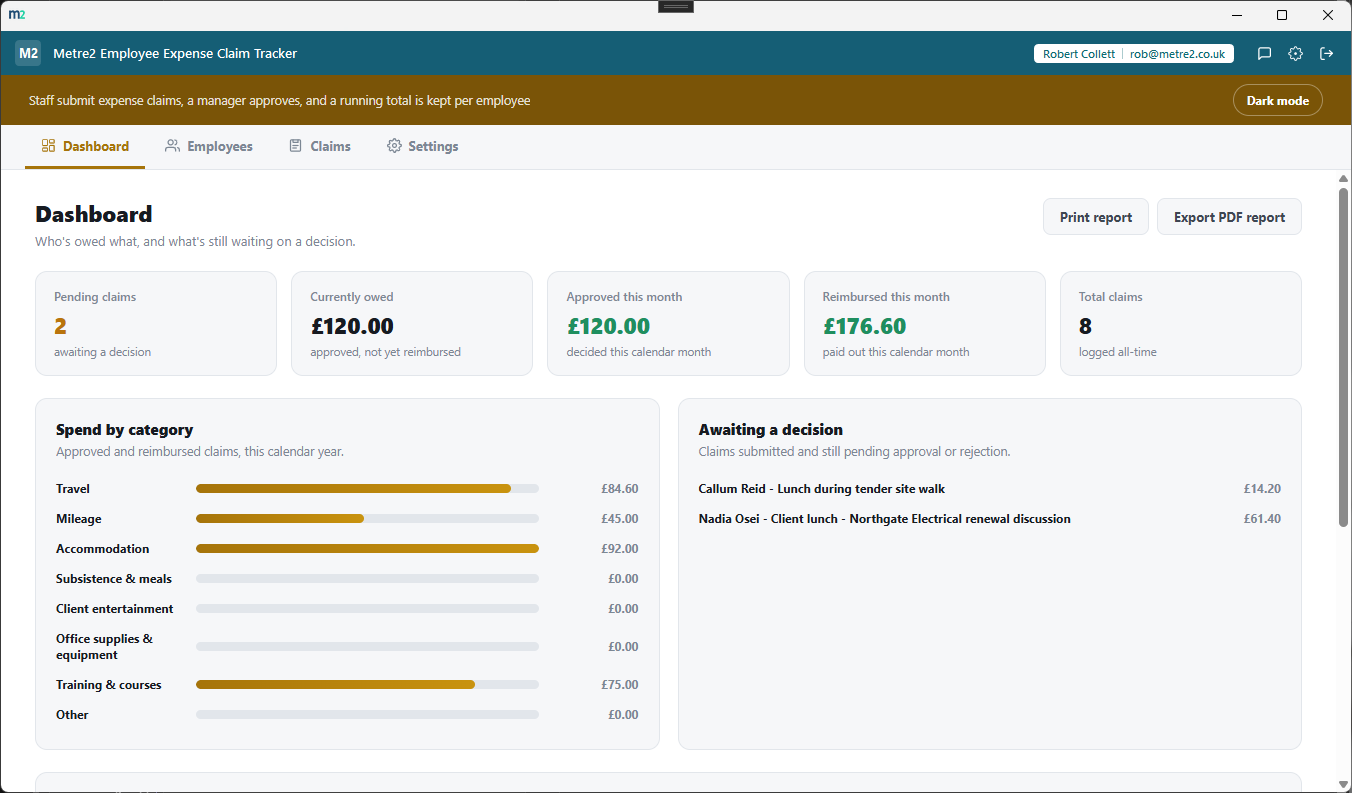This screenshot has height=793, width=1352.
Task: Select the Pending claims card
Action: [x=156, y=324]
